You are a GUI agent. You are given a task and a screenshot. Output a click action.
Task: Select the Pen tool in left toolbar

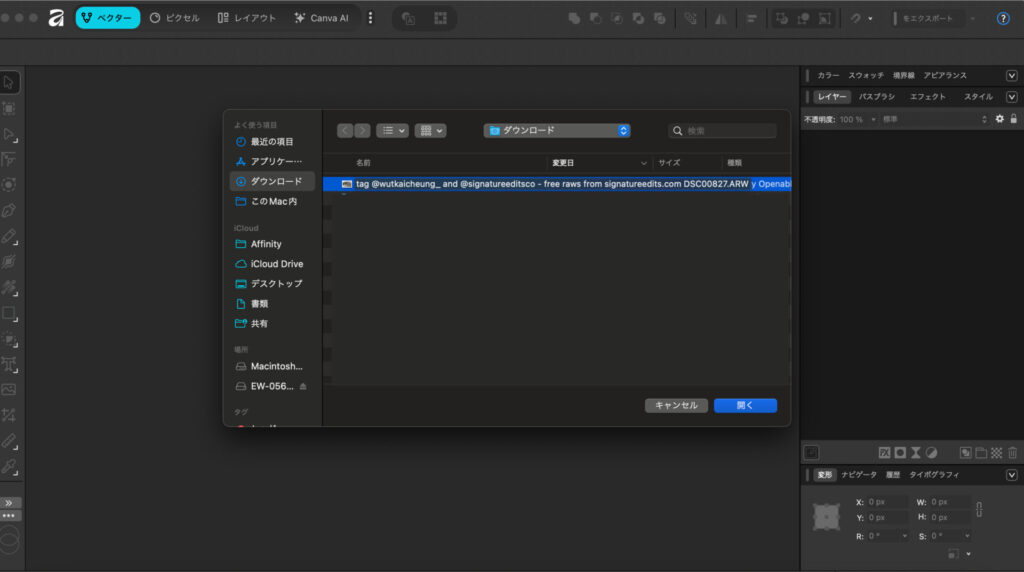[9, 211]
